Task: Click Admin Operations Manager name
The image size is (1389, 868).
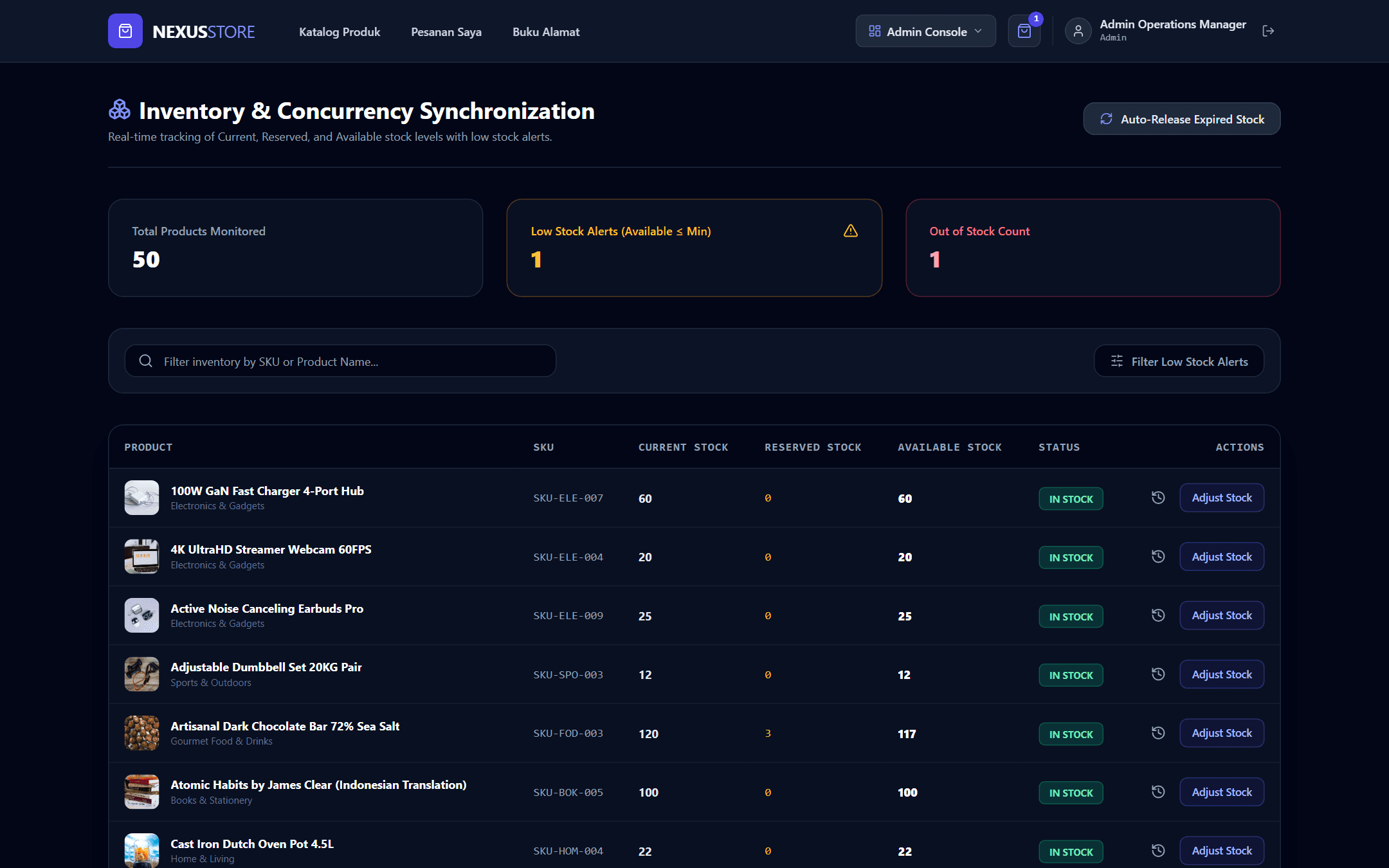Action: (x=1173, y=24)
